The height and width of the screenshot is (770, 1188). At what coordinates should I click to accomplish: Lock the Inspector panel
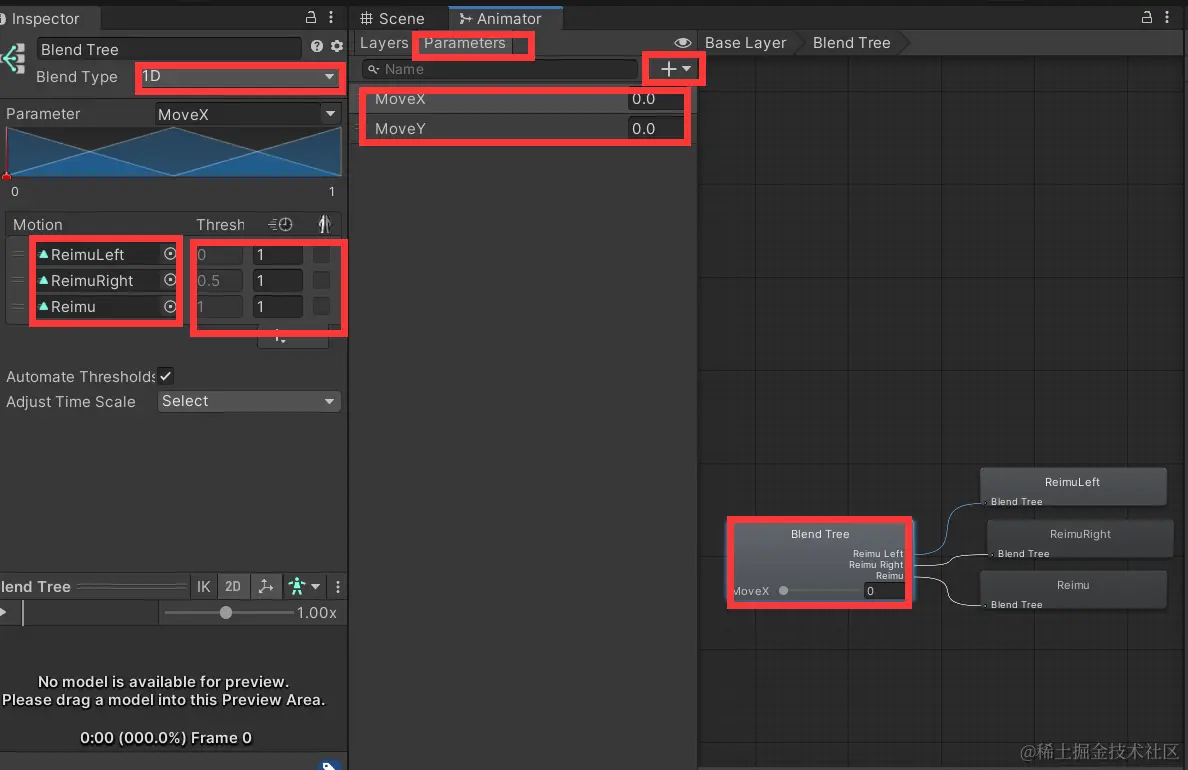tap(311, 17)
